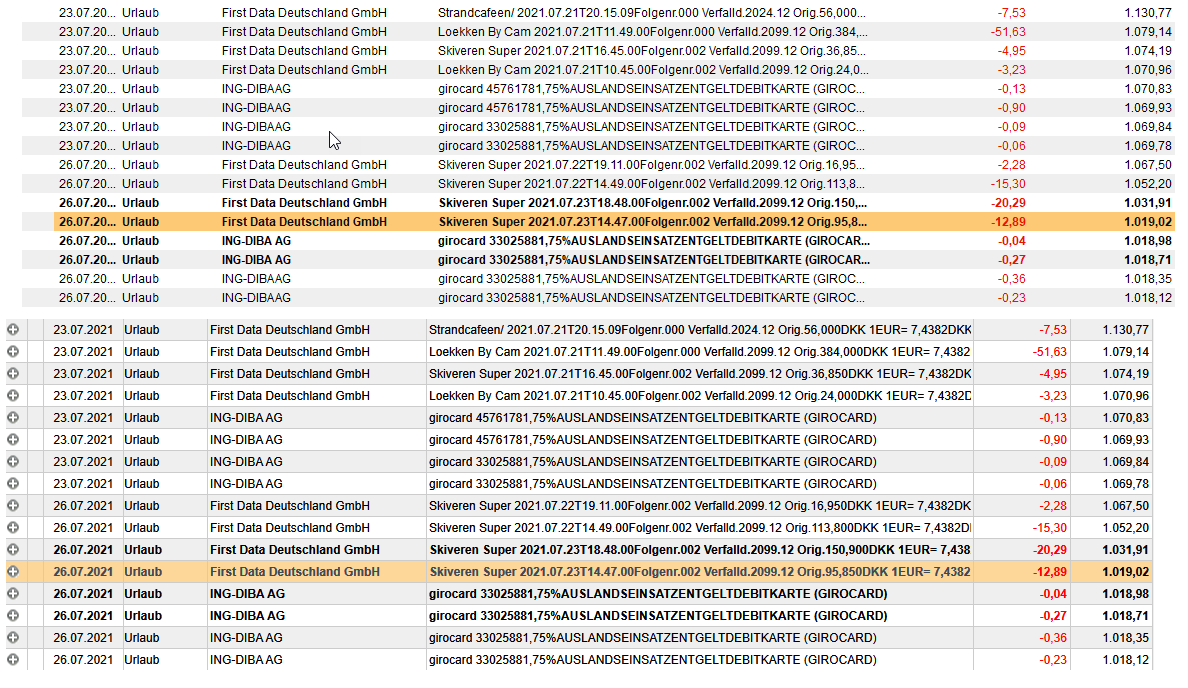
Task: Expand the Loekken By Cam row with amount -51,63
Action: click(x=13, y=352)
